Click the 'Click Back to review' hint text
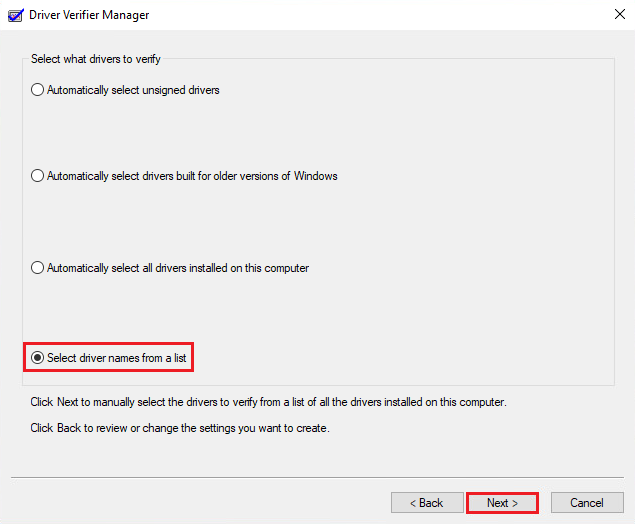Viewport: 635px width, 524px height. click(x=180, y=428)
